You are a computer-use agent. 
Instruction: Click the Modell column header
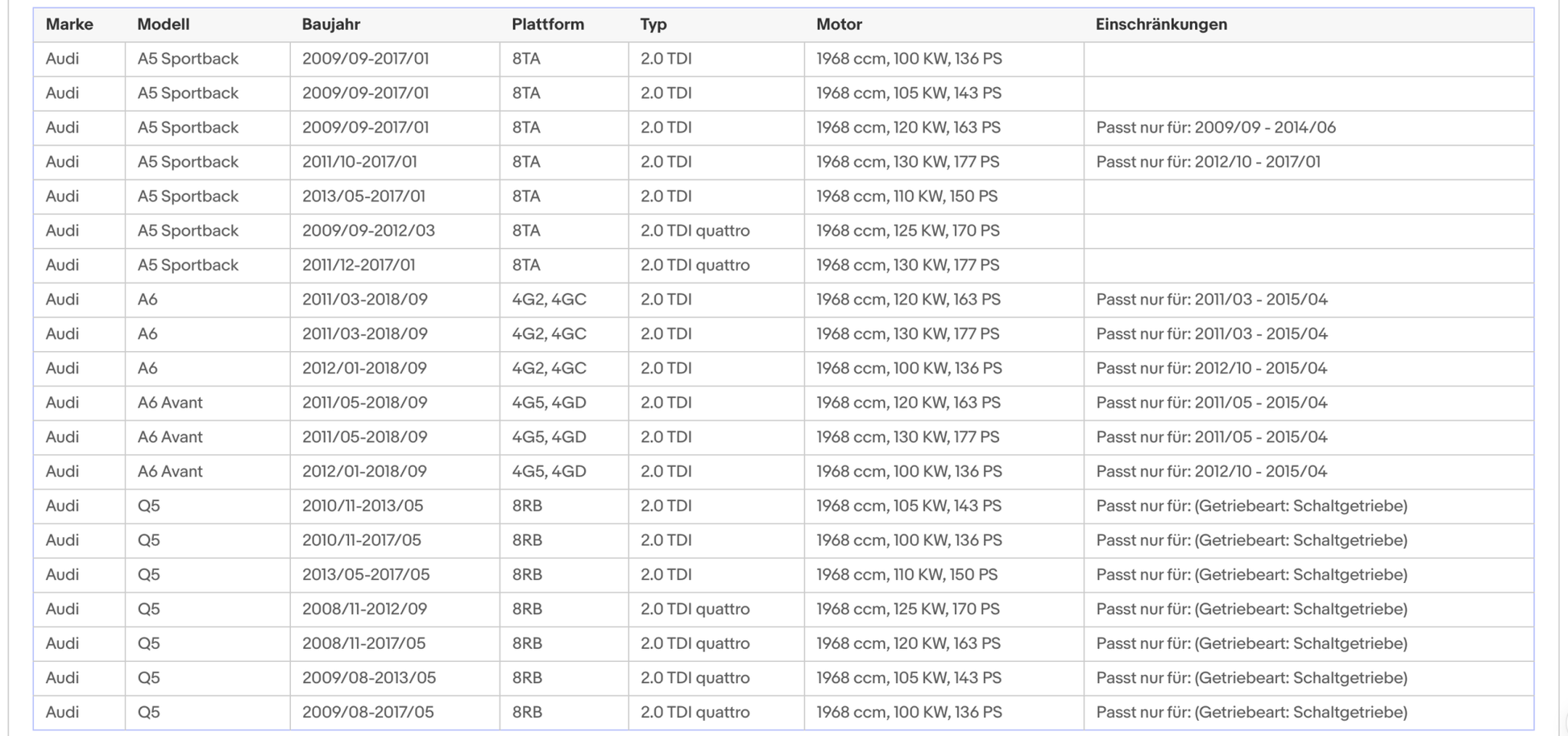(x=163, y=25)
